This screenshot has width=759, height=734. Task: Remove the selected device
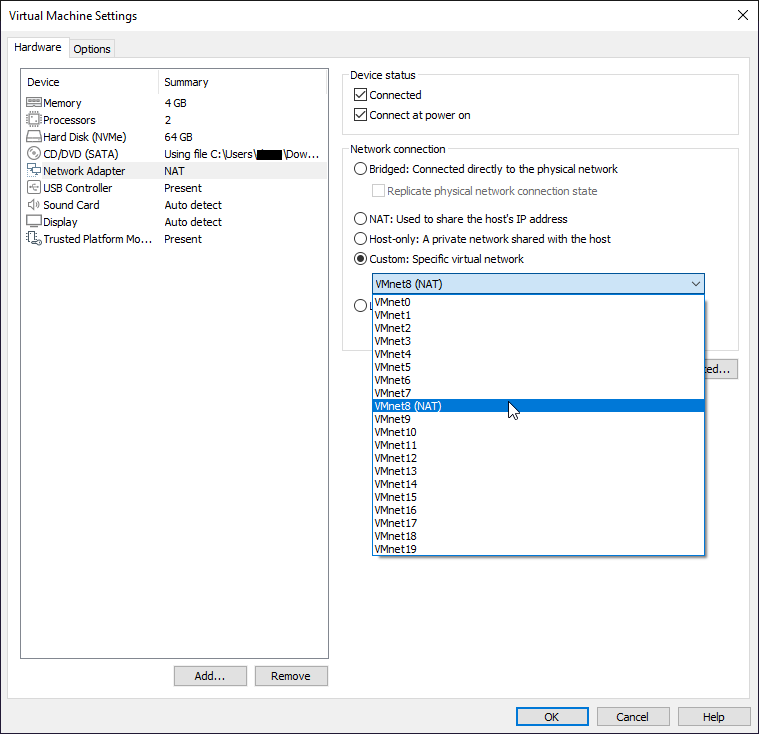291,676
